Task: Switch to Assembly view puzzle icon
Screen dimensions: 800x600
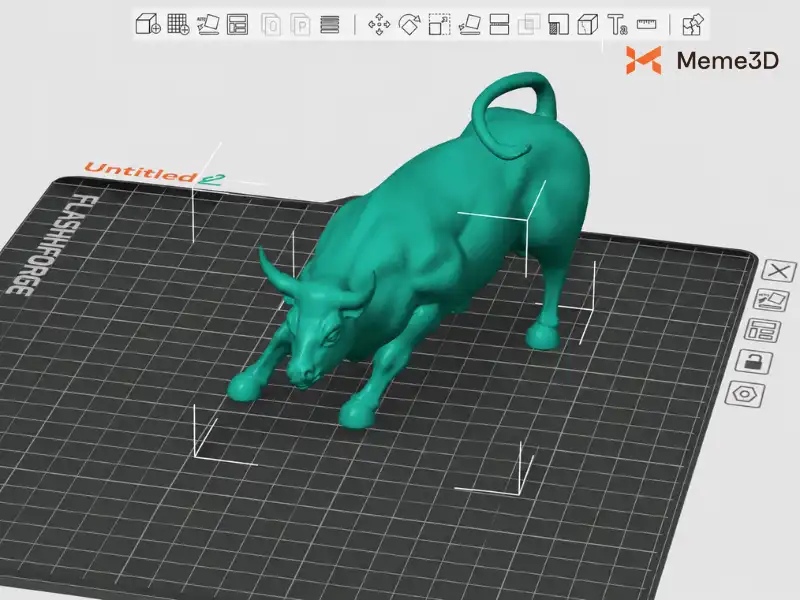Action: point(693,24)
